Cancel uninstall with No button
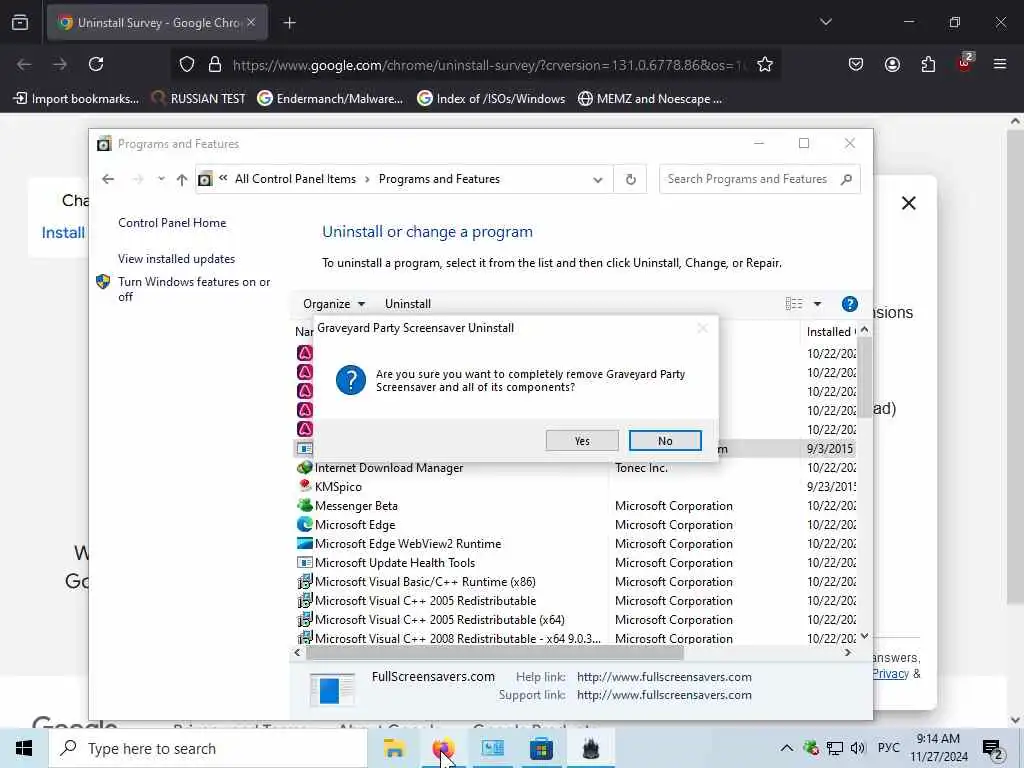1024x768 pixels. pyautogui.click(x=665, y=441)
